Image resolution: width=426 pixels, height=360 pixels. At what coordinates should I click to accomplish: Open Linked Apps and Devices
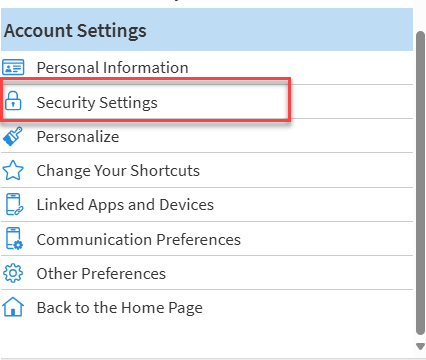coord(207,205)
